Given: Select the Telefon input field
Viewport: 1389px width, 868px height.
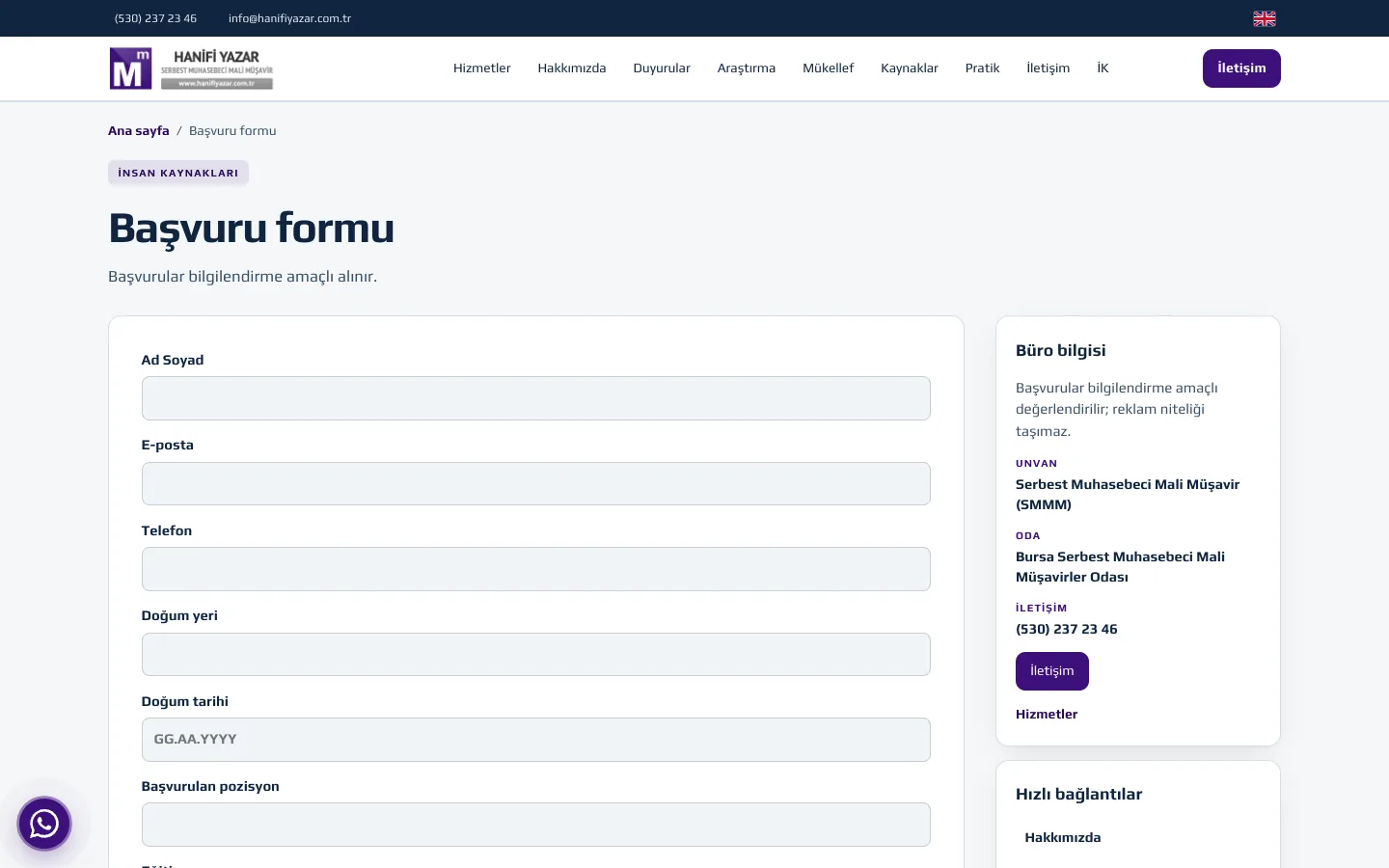Looking at the screenshot, I should (536, 569).
